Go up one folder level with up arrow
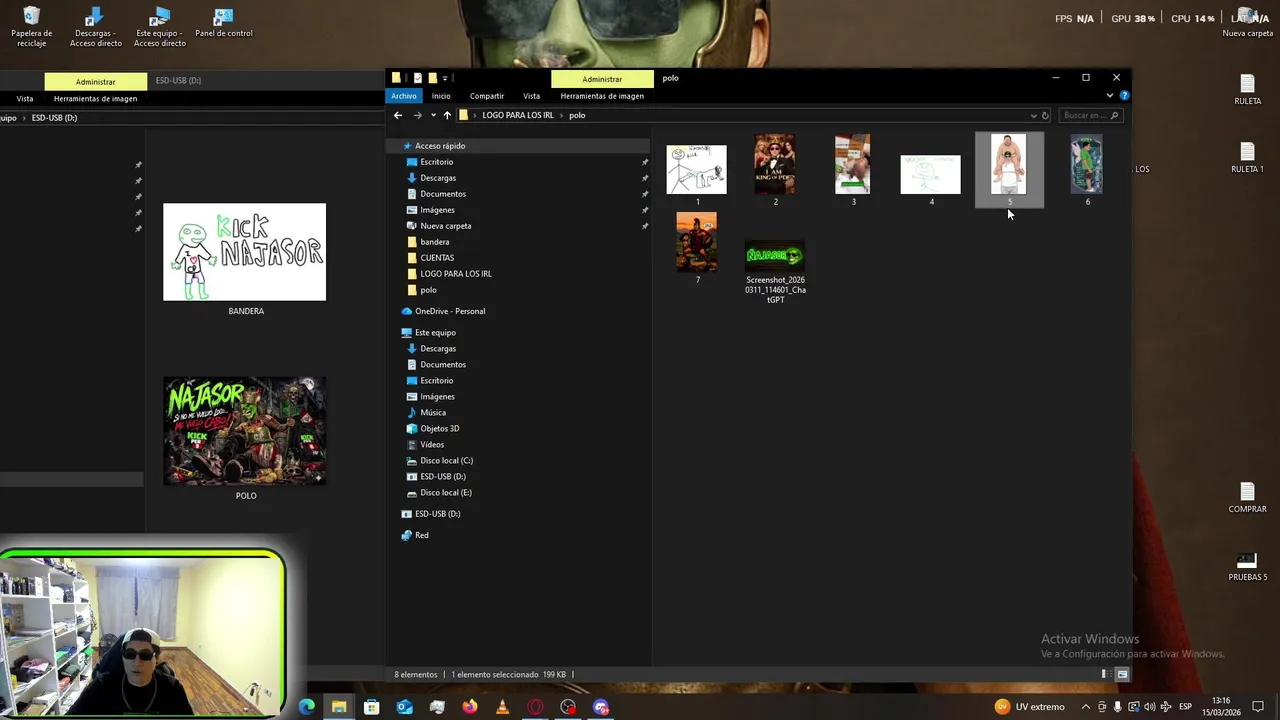The width and height of the screenshot is (1280, 720). pos(447,115)
